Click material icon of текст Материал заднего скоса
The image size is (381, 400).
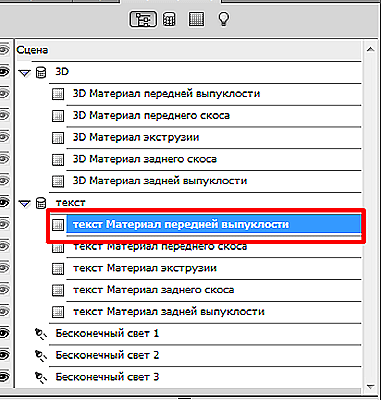click(x=58, y=290)
